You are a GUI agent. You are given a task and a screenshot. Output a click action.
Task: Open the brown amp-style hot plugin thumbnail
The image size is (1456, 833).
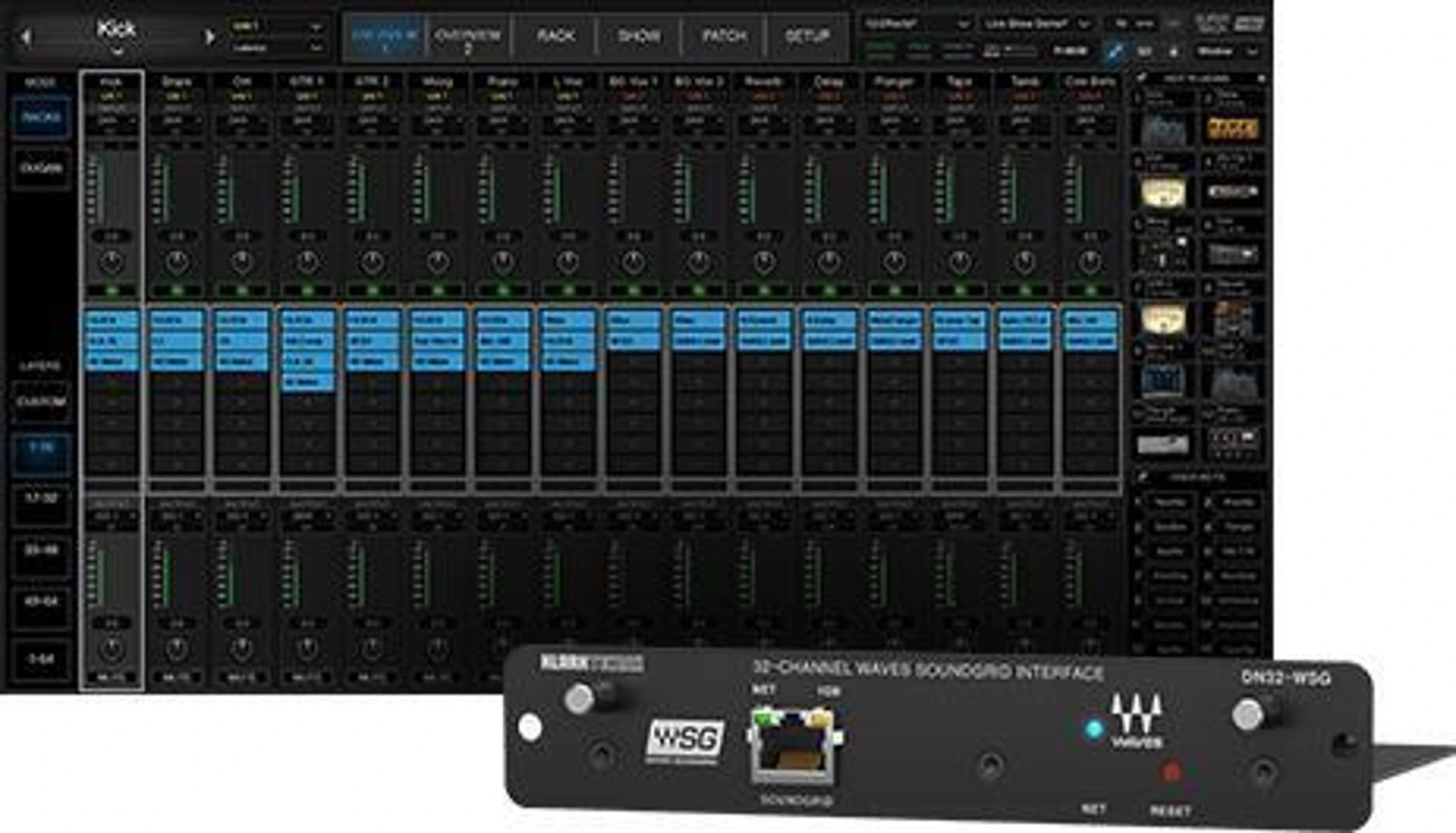(x=1232, y=319)
